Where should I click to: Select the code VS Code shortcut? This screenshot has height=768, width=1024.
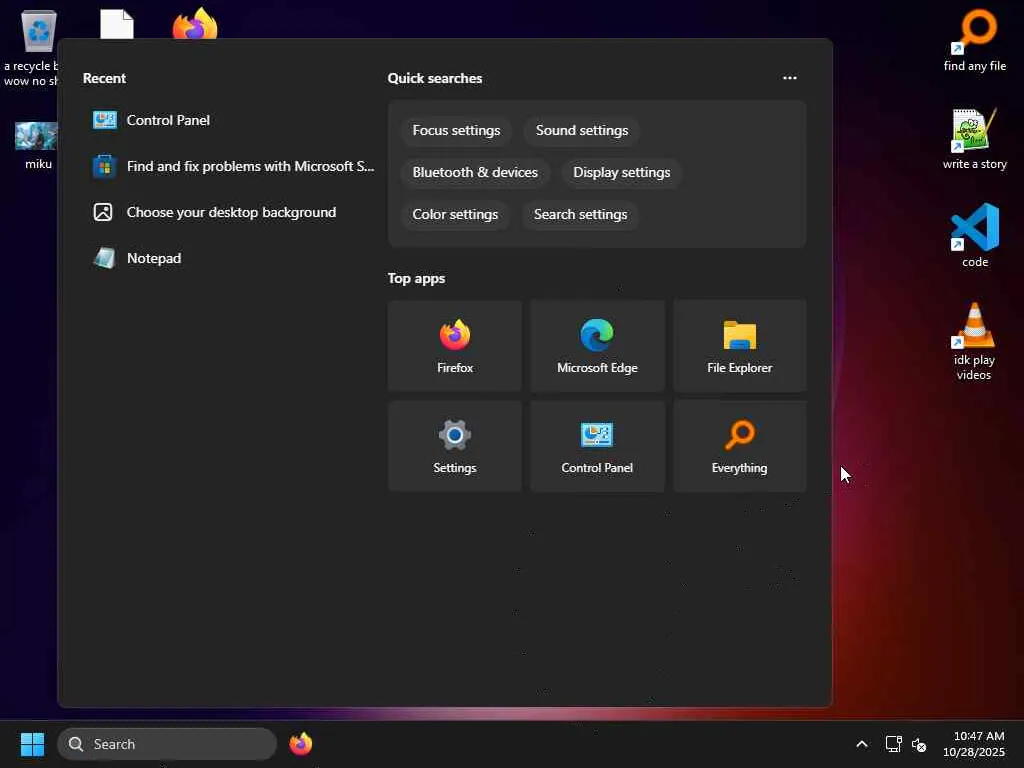coord(974,236)
